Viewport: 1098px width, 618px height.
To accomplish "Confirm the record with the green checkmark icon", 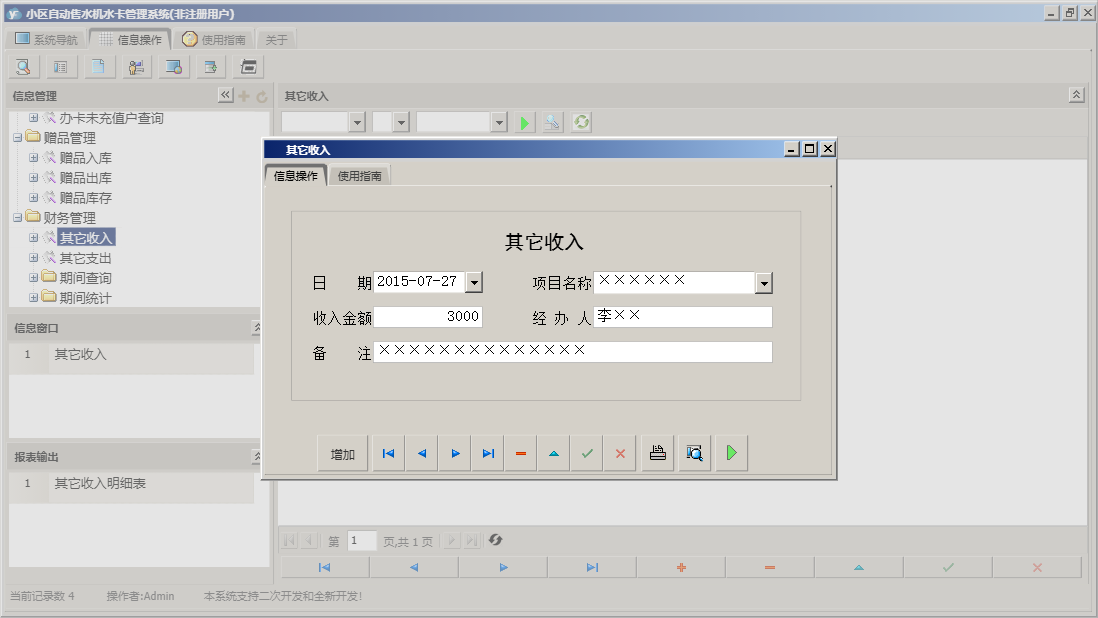I will [x=586, y=453].
